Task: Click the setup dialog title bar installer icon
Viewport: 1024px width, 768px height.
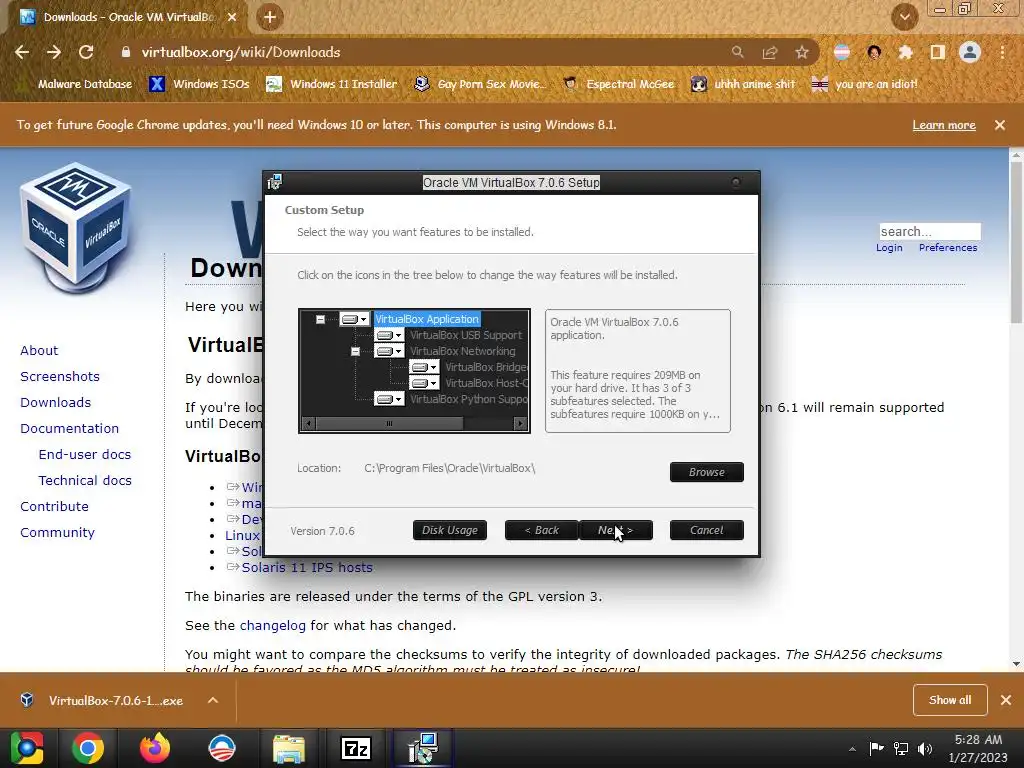Action: 274,182
